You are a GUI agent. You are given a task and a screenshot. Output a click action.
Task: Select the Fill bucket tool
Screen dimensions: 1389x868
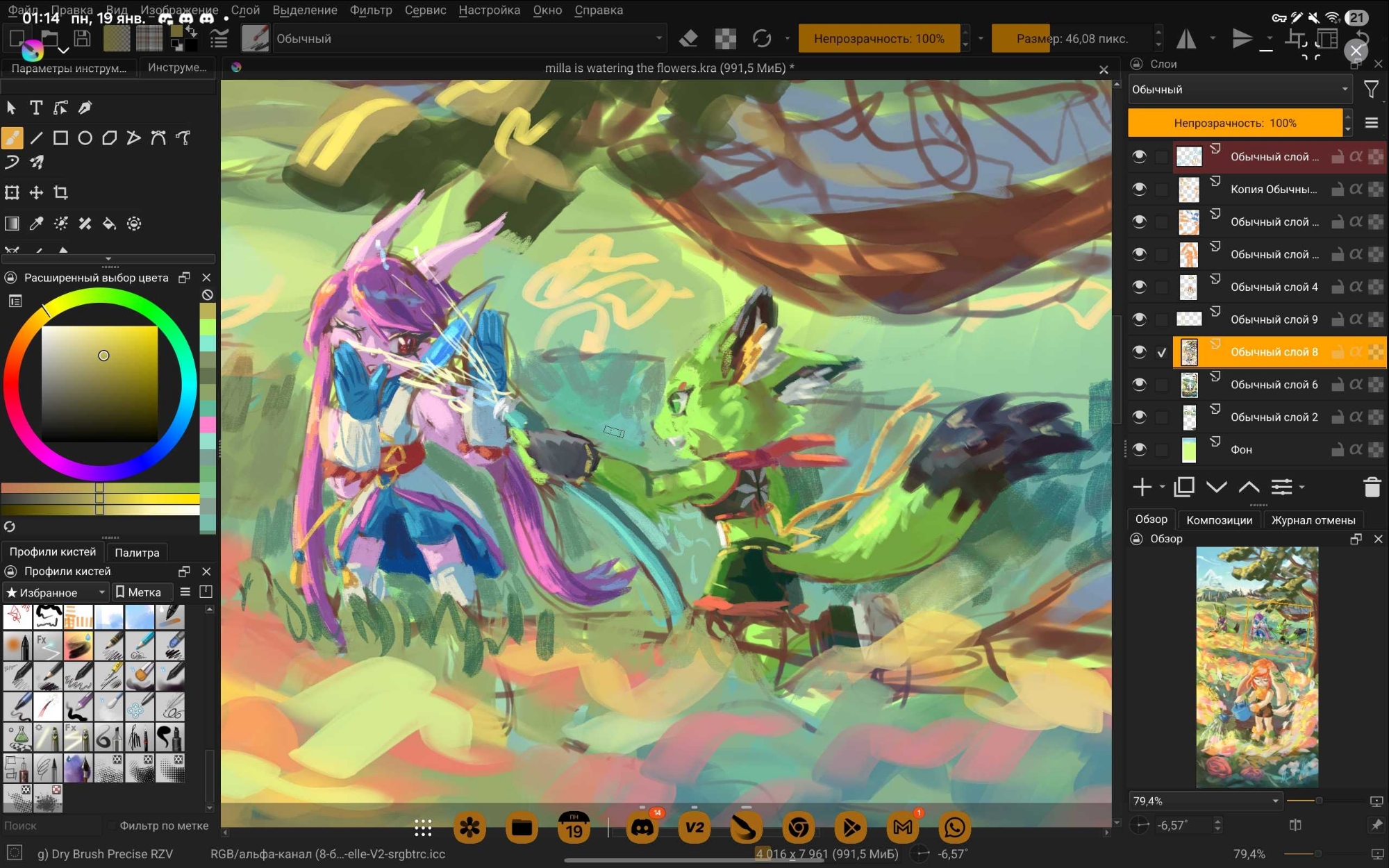(x=109, y=224)
